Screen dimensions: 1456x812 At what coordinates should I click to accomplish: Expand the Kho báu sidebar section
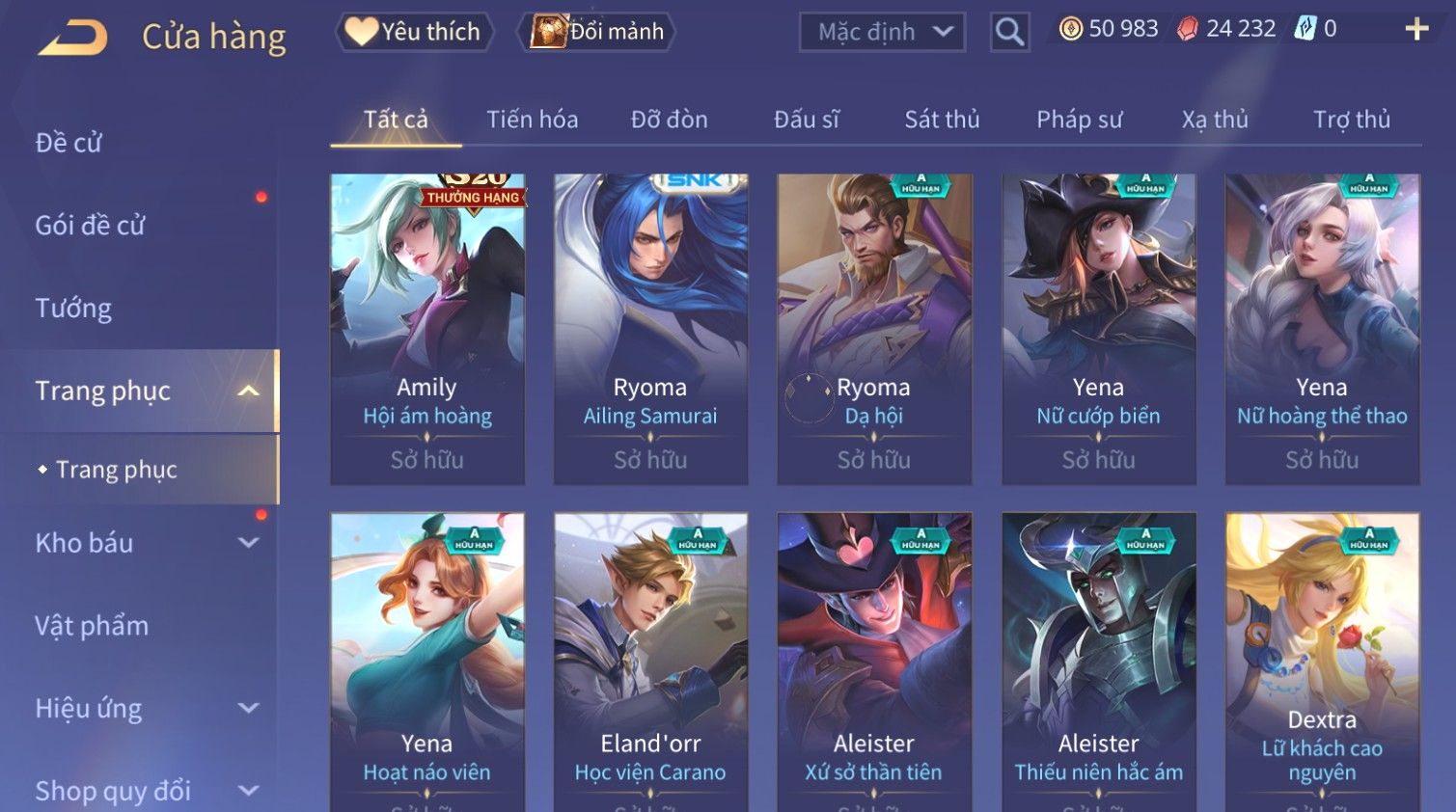pos(248,543)
